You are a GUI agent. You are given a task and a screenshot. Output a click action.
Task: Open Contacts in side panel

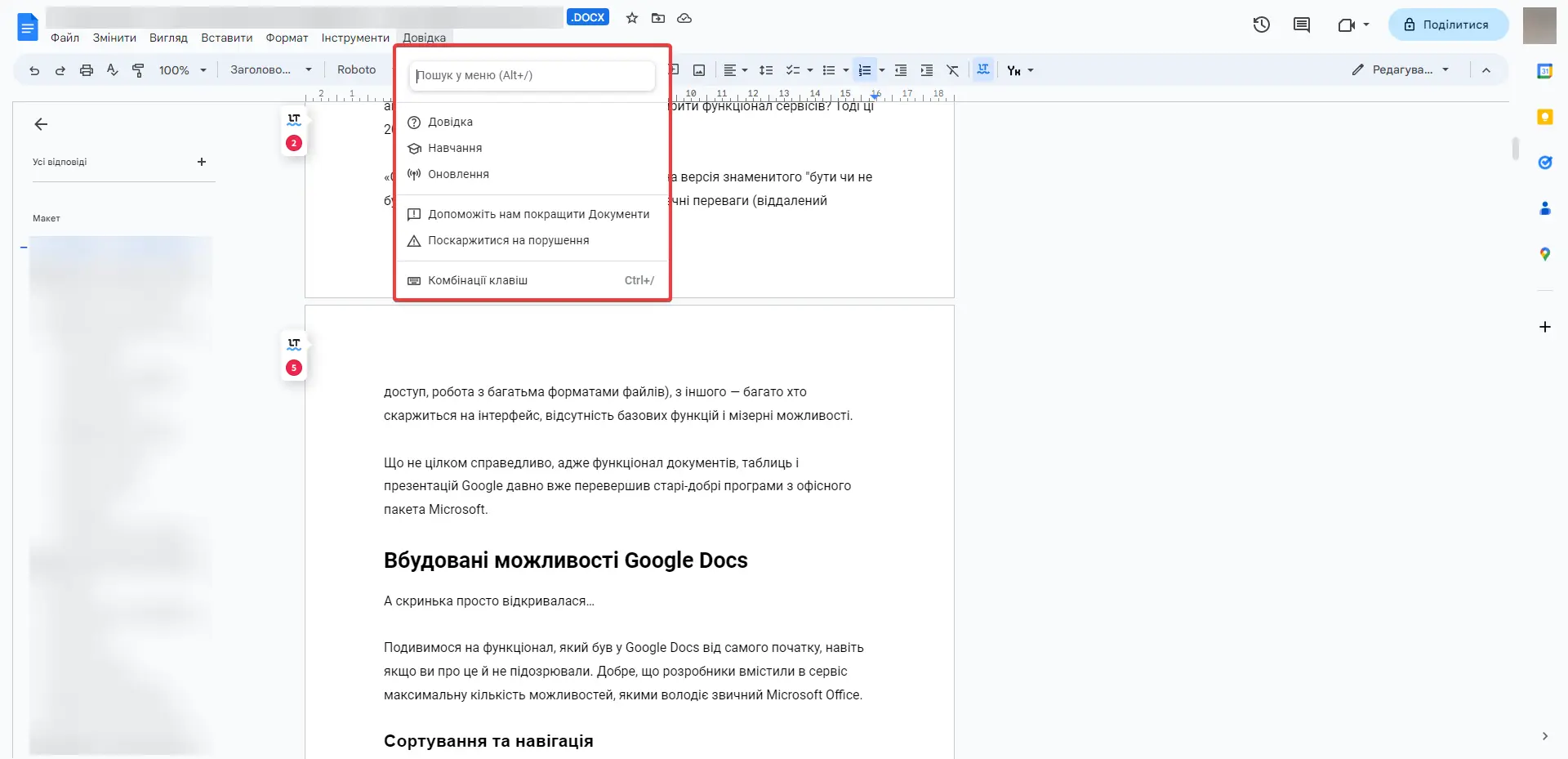(1545, 208)
